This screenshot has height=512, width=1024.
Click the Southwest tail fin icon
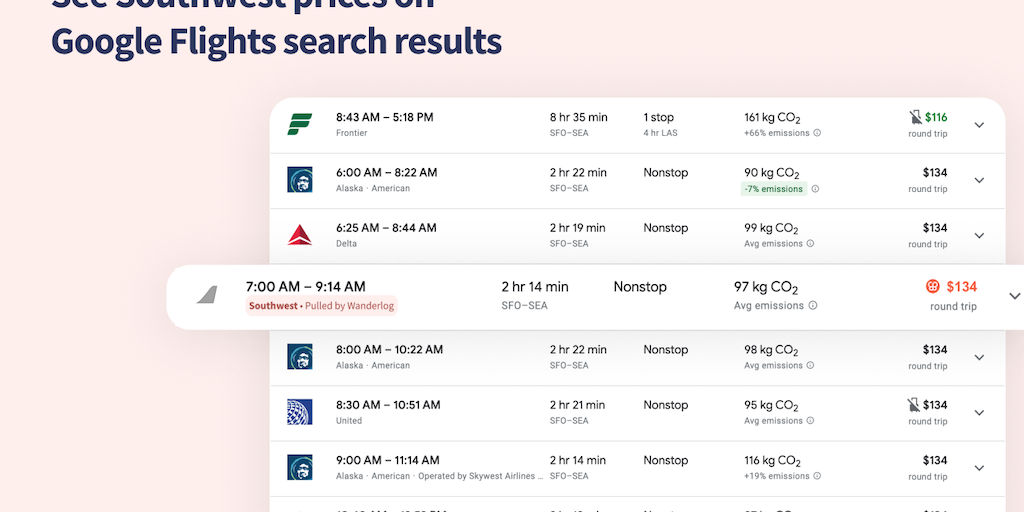[x=207, y=295]
